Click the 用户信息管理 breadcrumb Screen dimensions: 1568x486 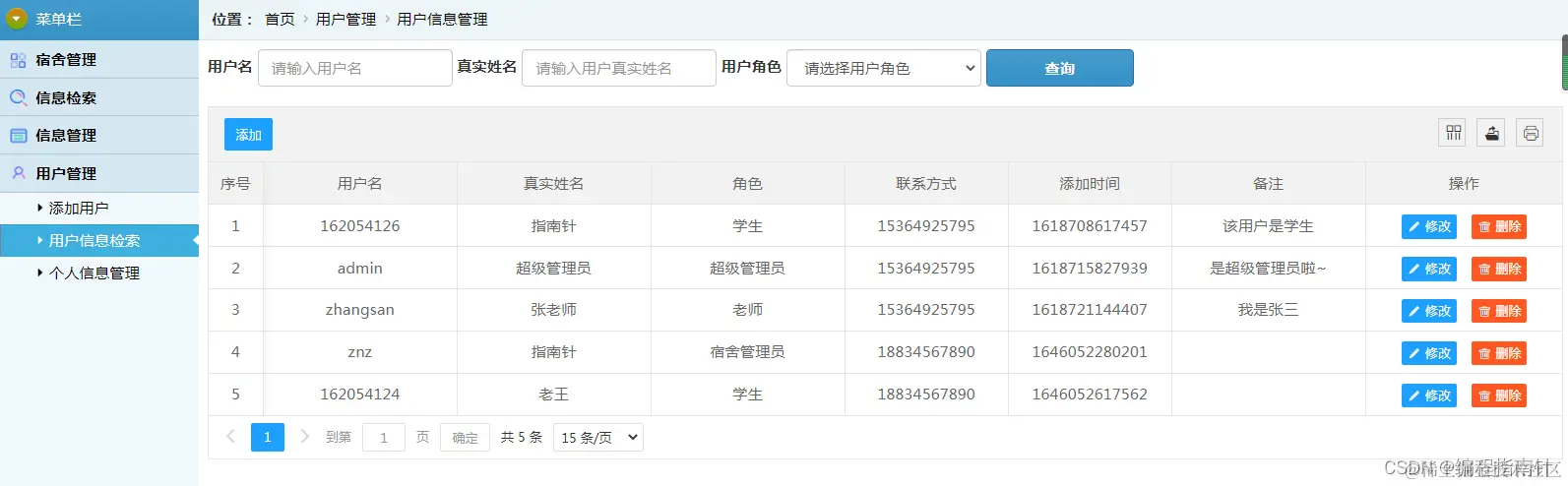coord(442,19)
